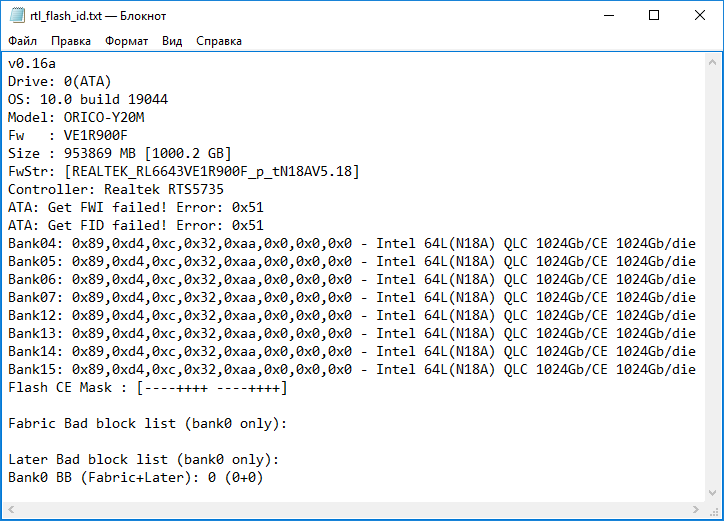
Task: Click the Bank06 flash ID line
Action: tap(352, 279)
